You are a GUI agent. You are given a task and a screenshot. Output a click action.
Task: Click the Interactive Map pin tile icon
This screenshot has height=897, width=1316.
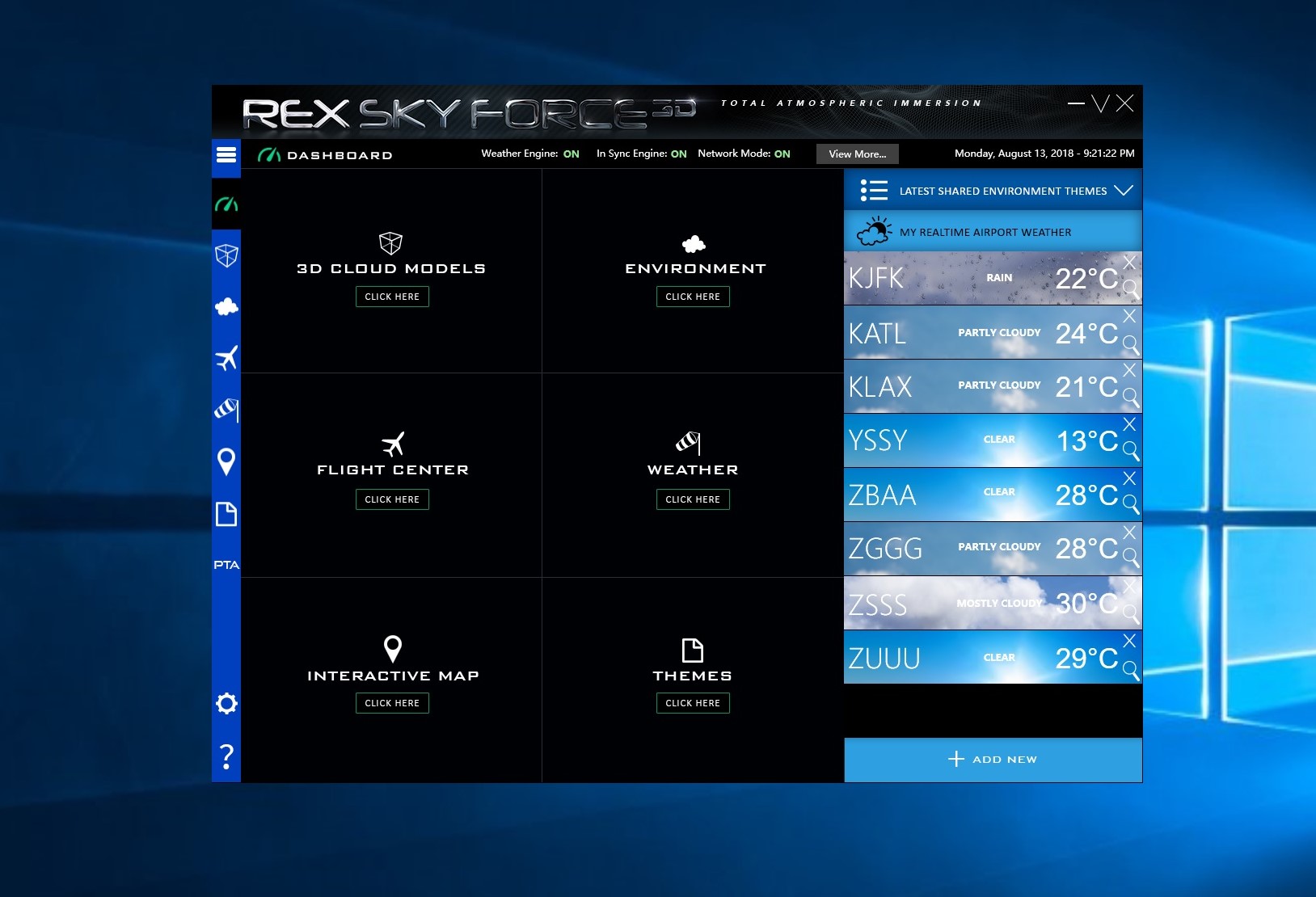[x=393, y=649]
